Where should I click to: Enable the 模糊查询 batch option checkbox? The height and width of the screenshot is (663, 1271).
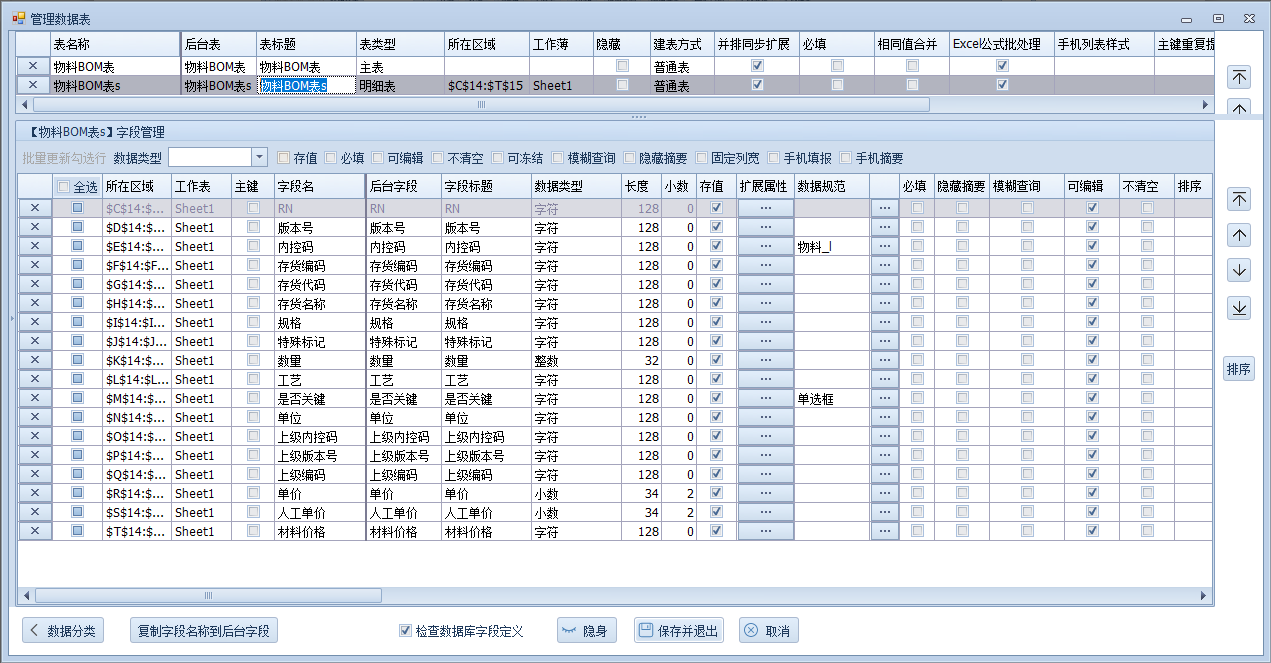tap(558, 158)
